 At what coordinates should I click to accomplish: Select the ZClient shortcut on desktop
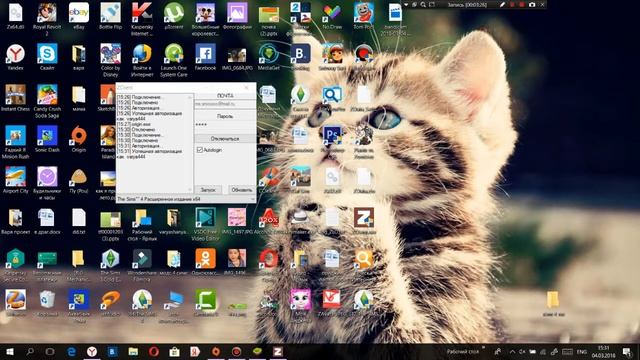click(x=364, y=221)
